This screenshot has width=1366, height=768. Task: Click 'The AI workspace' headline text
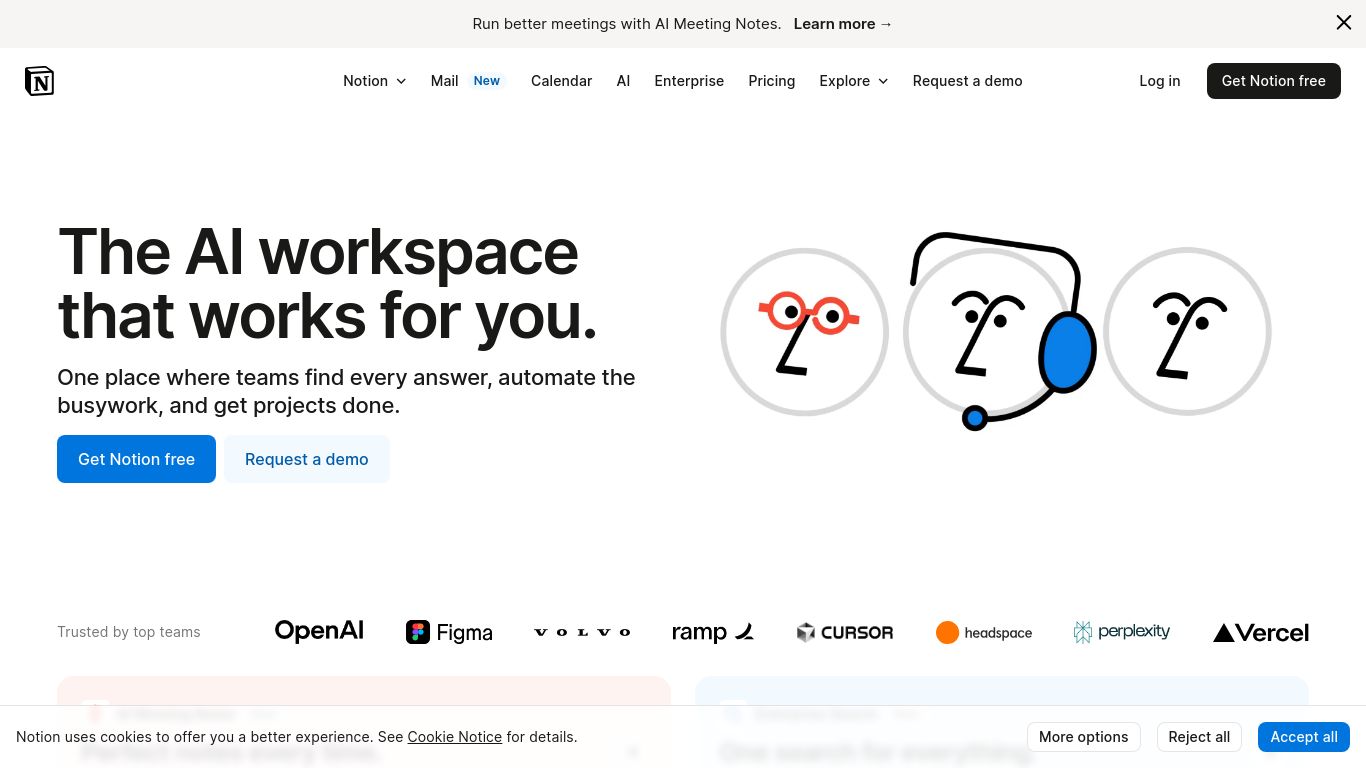318,251
